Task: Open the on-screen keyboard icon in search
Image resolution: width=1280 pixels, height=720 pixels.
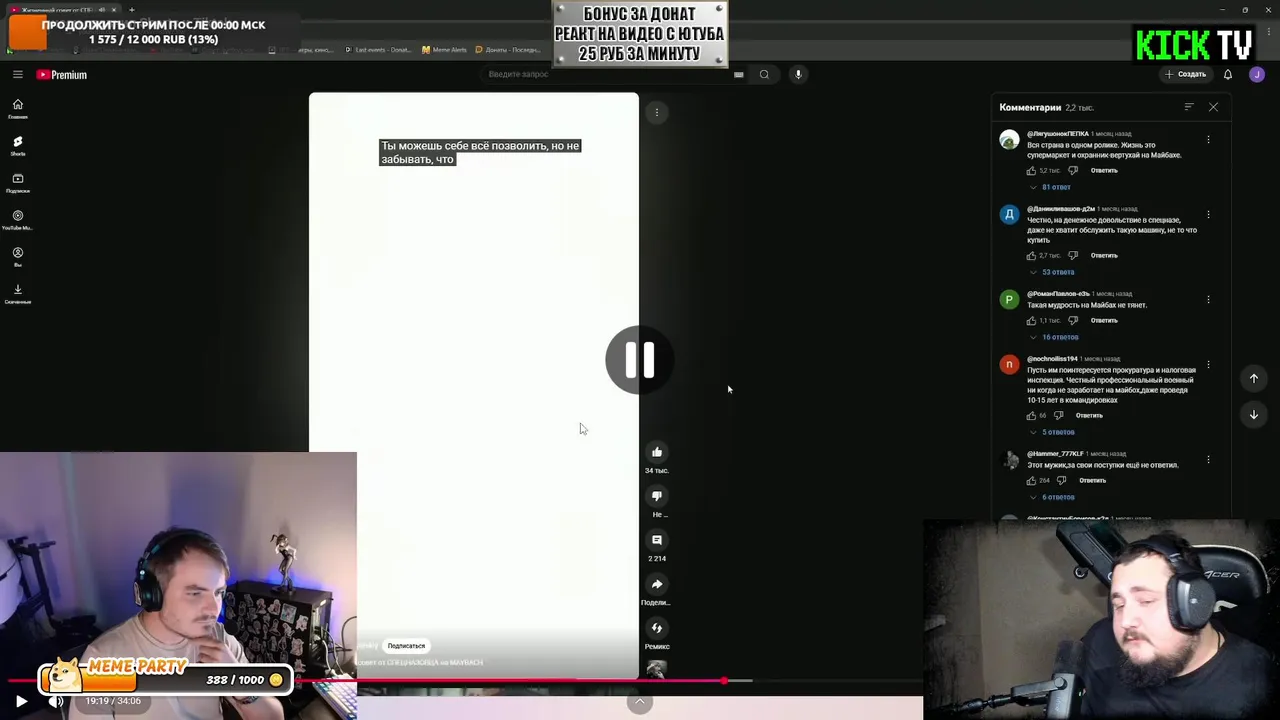Action: pos(738,74)
